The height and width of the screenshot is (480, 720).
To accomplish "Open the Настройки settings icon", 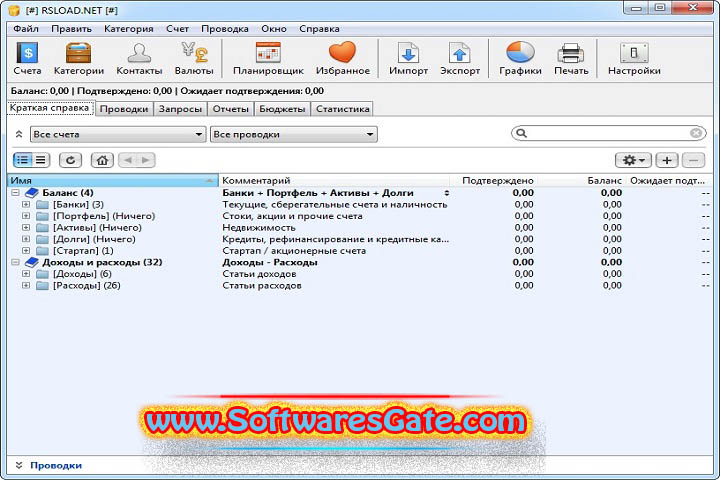I will point(634,58).
